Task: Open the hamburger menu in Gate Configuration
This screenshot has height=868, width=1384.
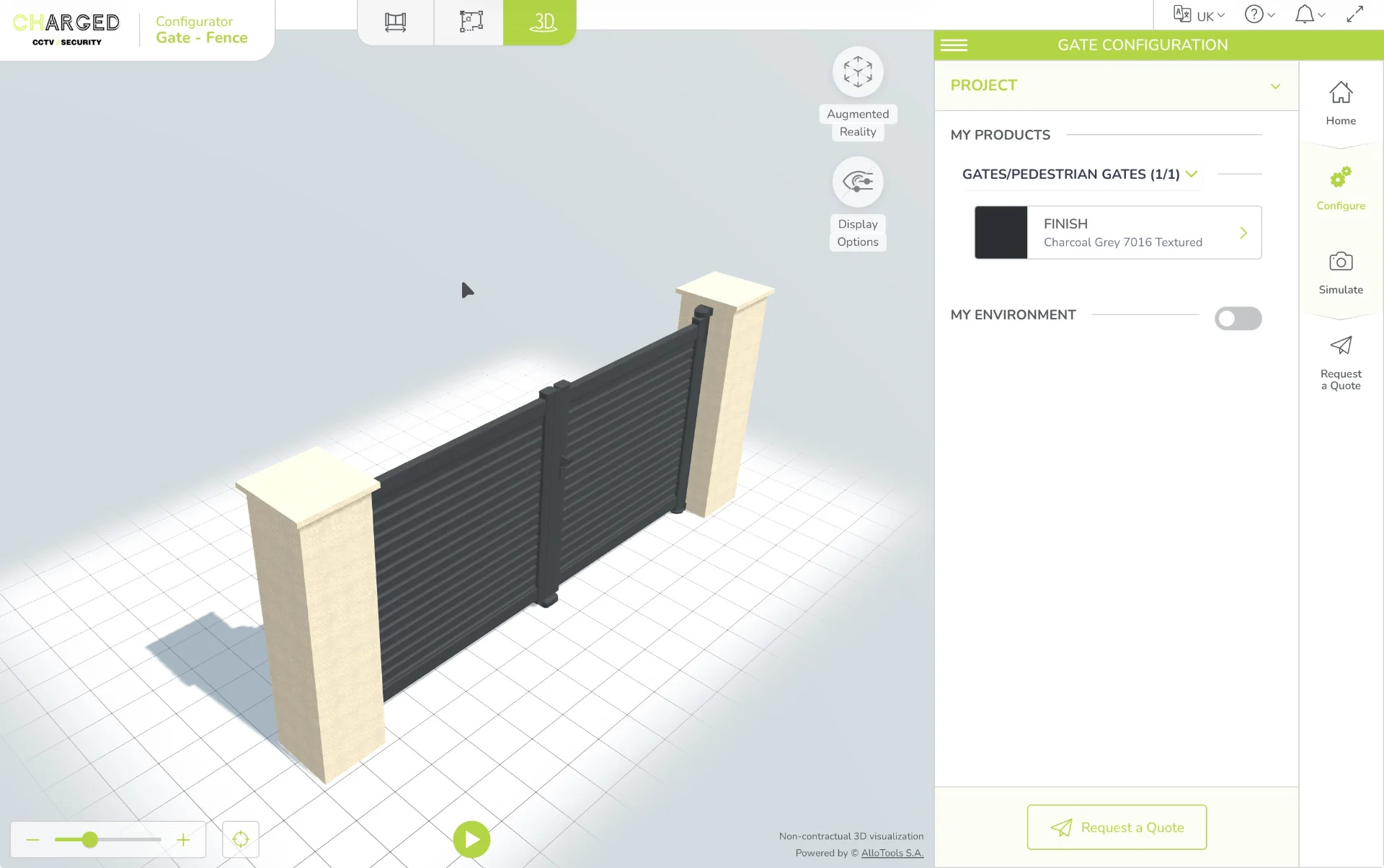Action: click(x=954, y=45)
